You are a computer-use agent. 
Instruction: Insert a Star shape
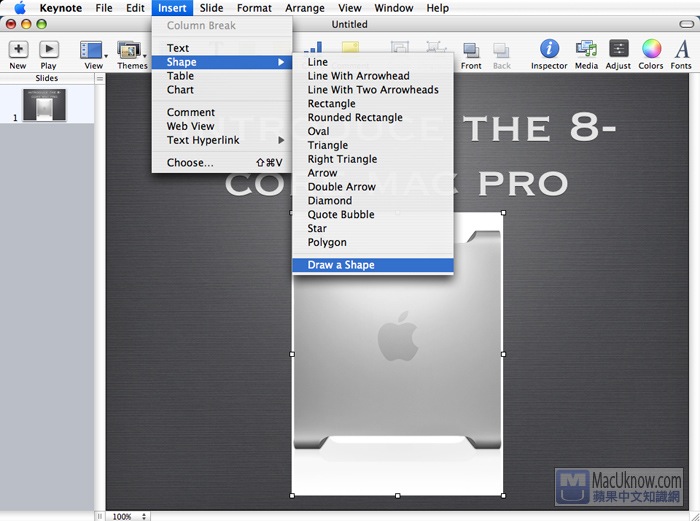tap(373, 228)
